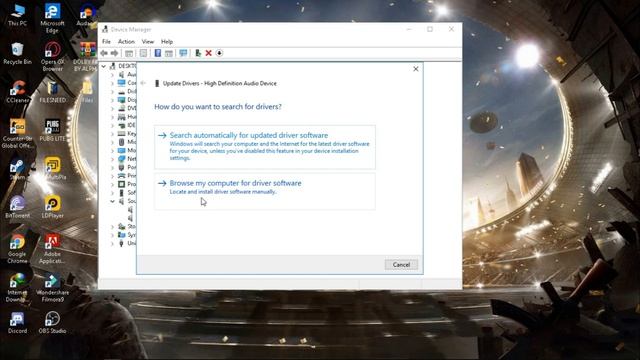The height and width of the screenshot is (360, 640).
Task: Close the Update Drivers dialog
Action: (x=416, y=69)
